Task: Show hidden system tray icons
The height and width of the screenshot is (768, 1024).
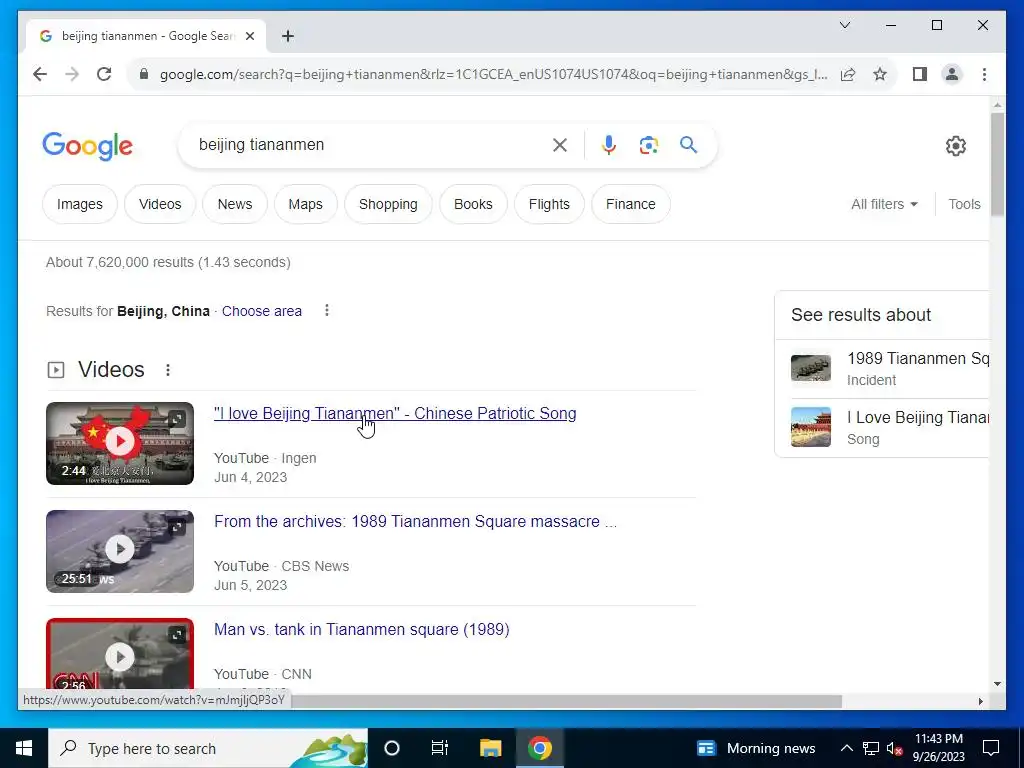Action: pos(846,748)
